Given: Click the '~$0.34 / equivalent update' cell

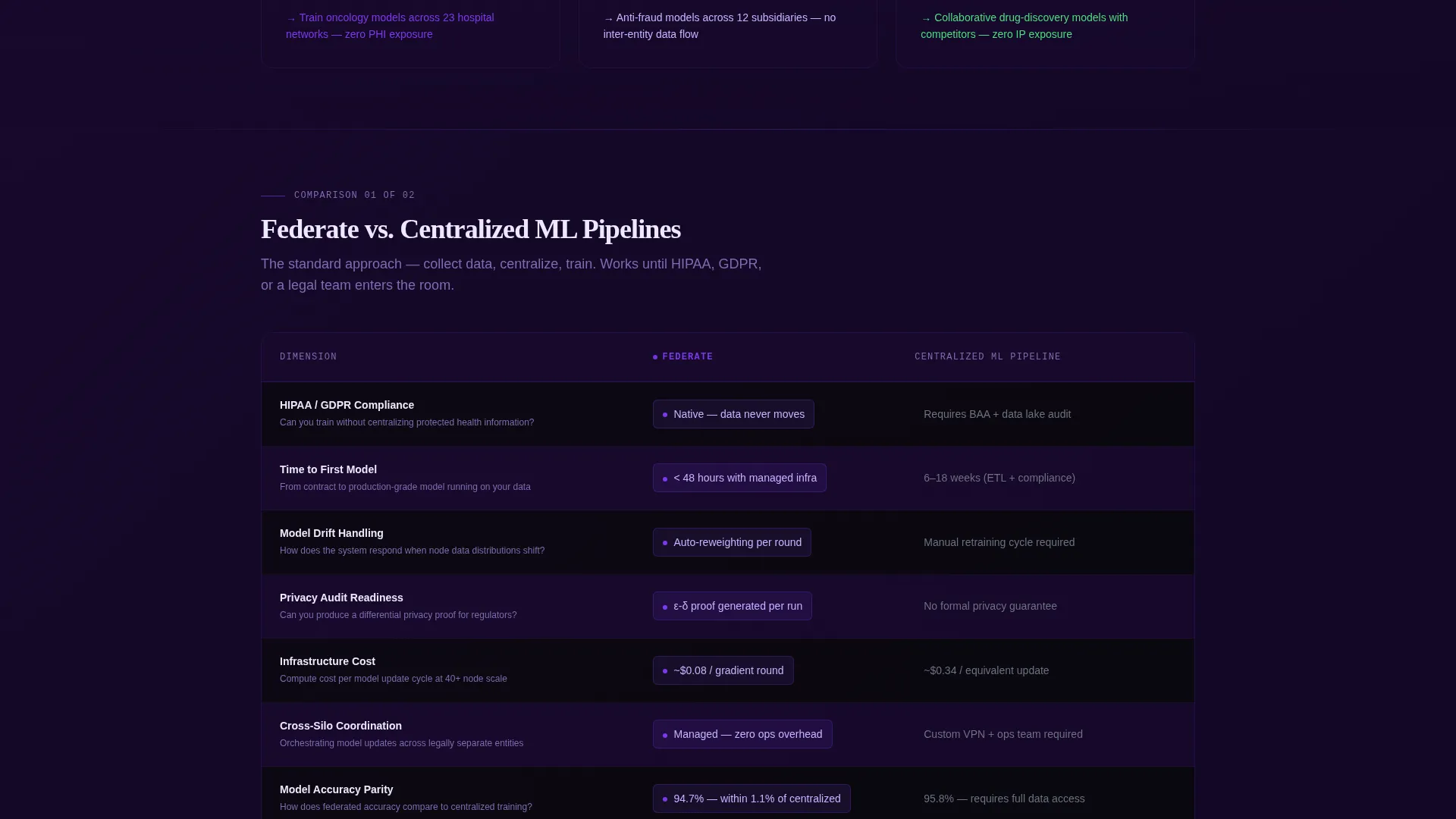Looking at the screenshot, I should point(986,670).
